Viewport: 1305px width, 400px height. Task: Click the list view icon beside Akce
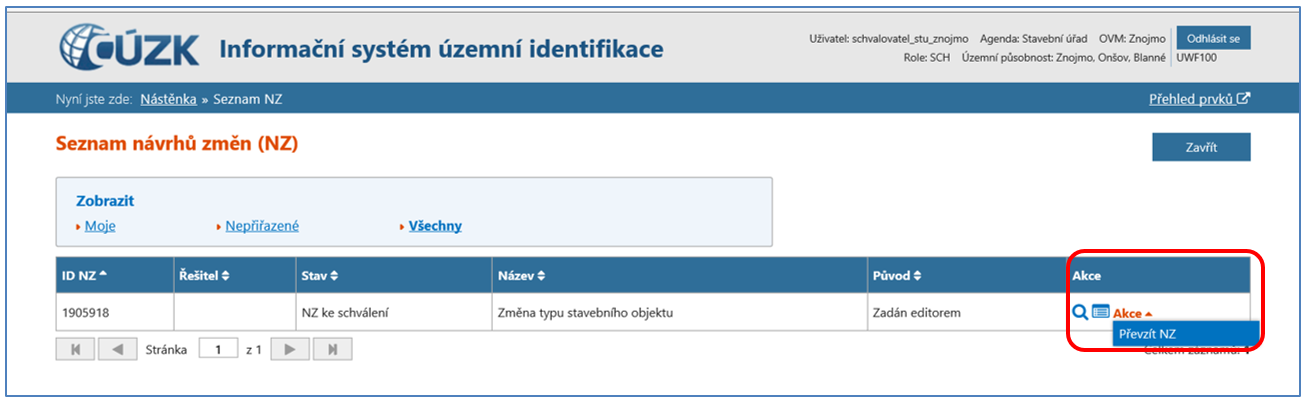coord(1100,313)
